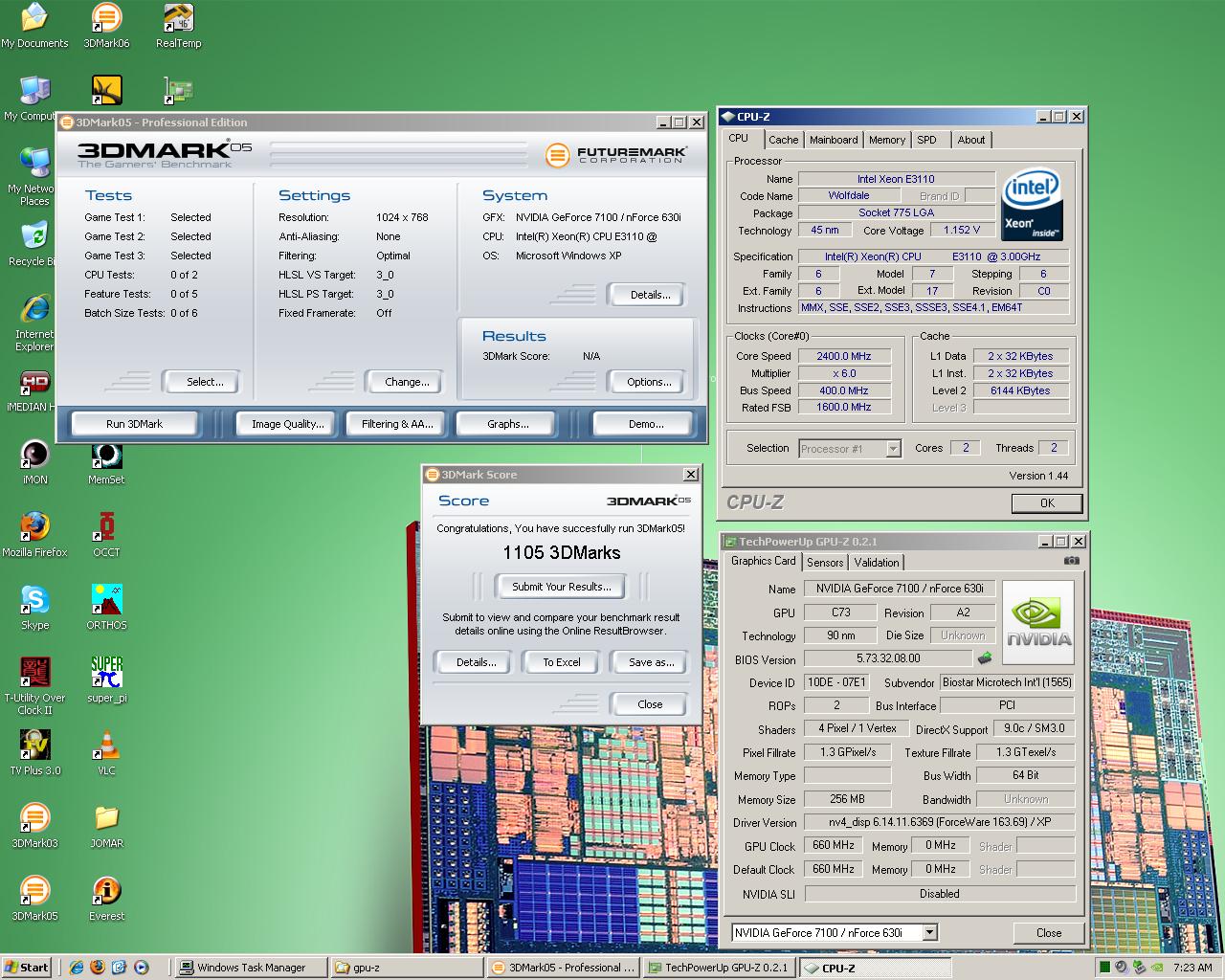Switch to Cache tab in CPU-Z
The width and height of the screenshot is (1225, 980).
click(x=783, y=140)
